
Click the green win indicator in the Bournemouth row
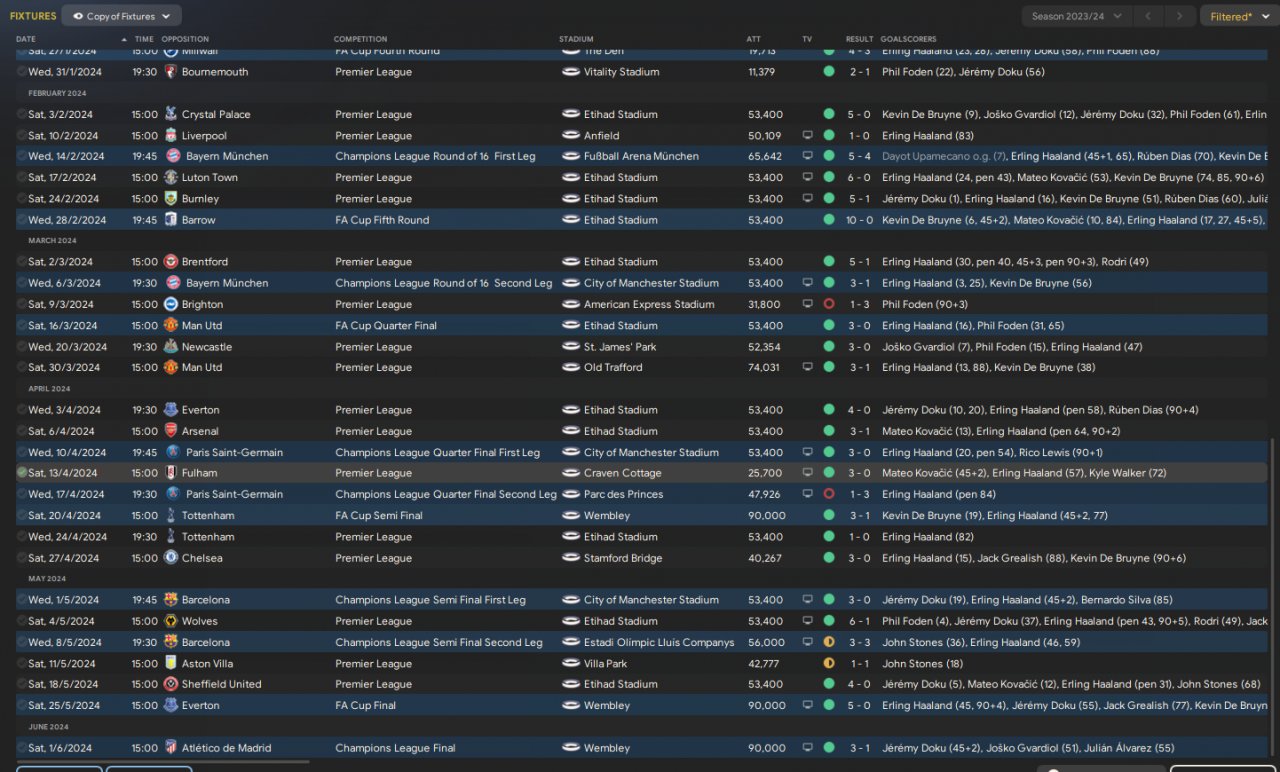829,72
